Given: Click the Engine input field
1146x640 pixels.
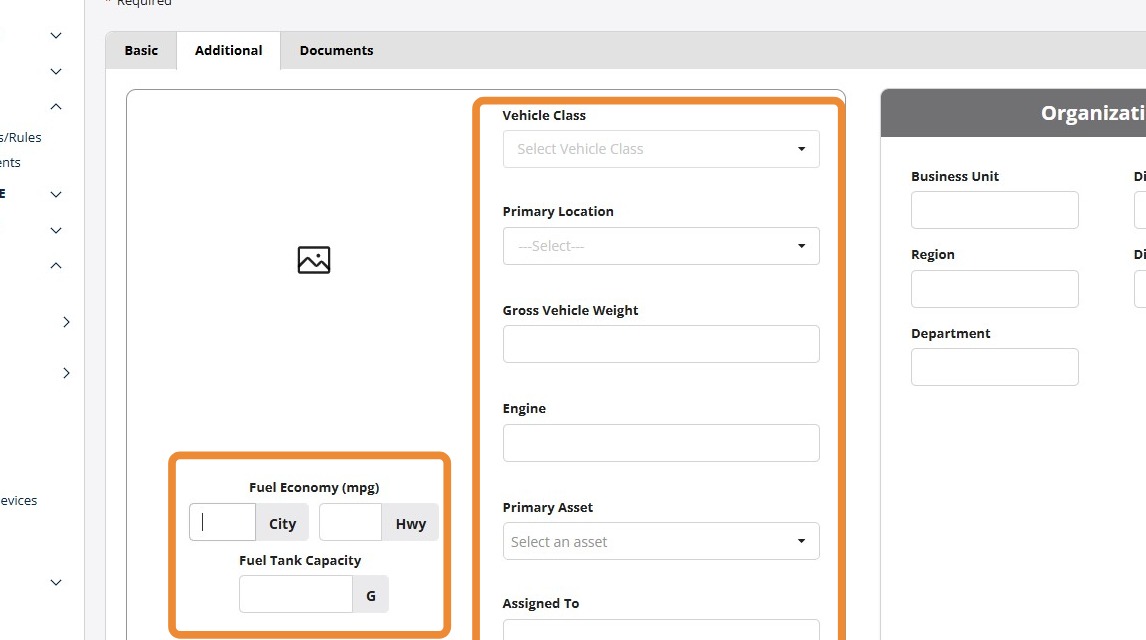Looking at the screenshot, I should click(x=661, y=443).
